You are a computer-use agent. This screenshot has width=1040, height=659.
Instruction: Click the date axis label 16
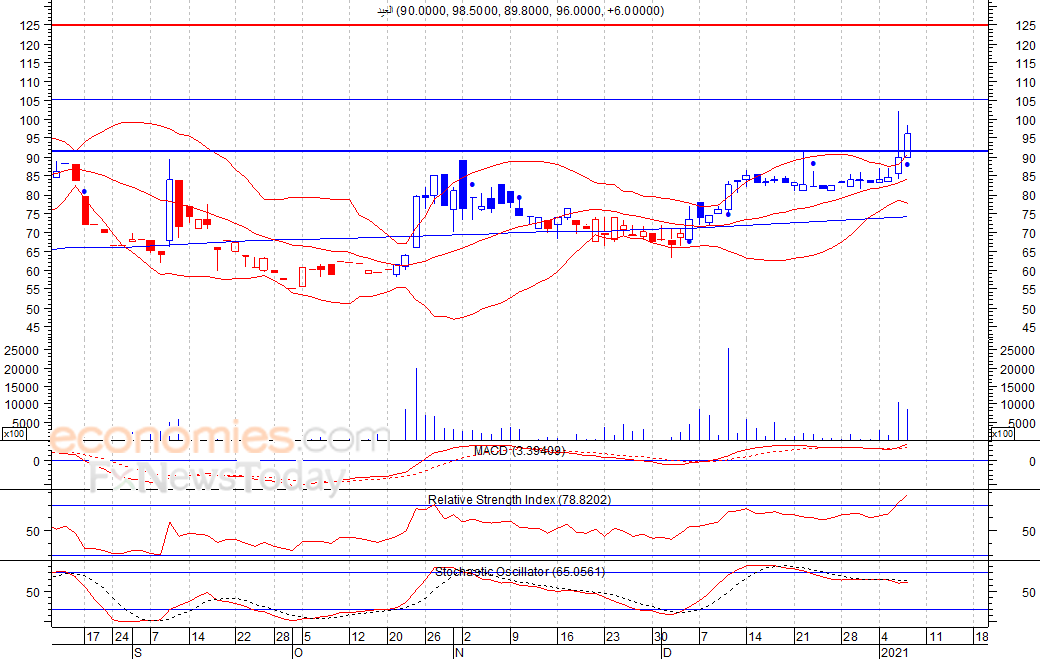pos(566,636)
